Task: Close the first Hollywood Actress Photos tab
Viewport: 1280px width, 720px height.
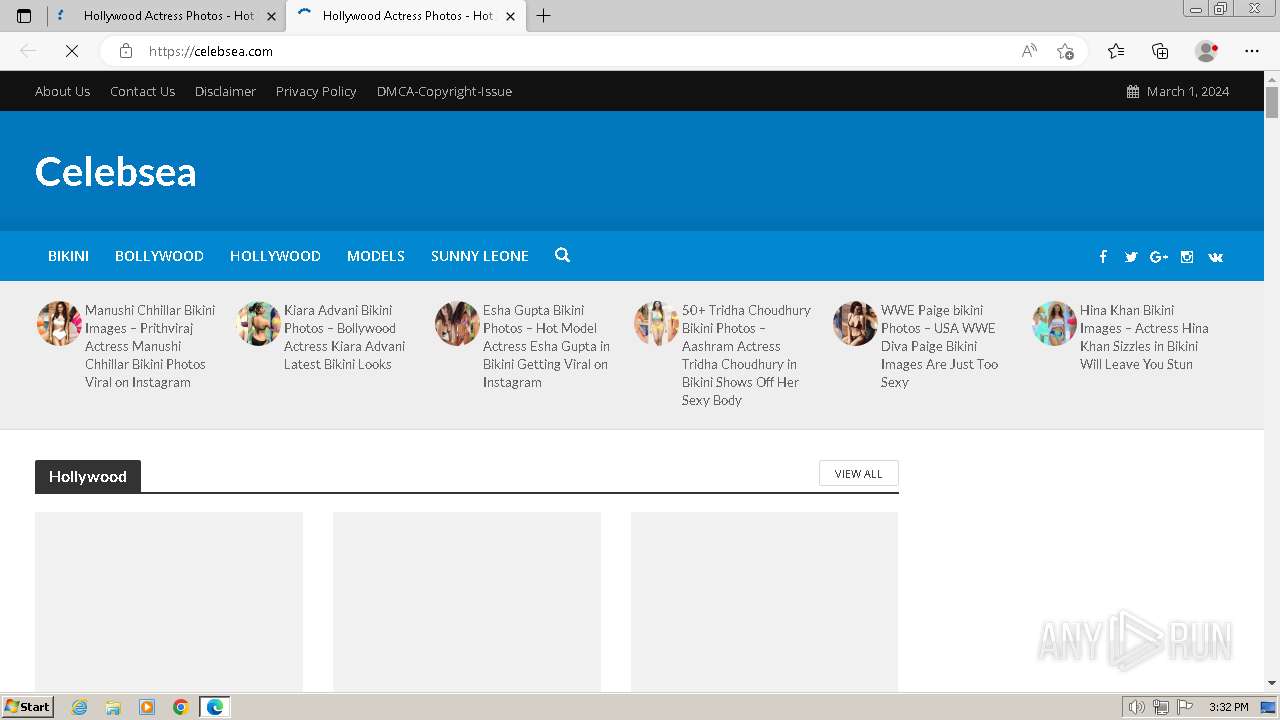Action: (x=271, y=16)
